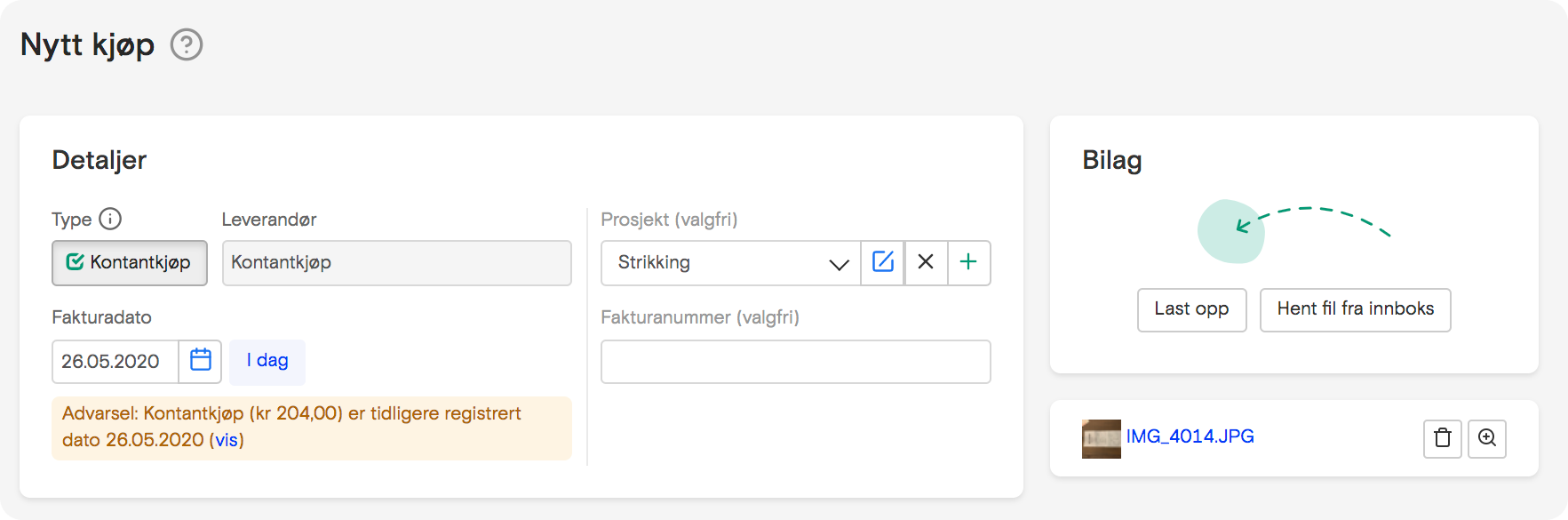Click the edit icon beside the Strikking project
The height and width of the screenshot is (520, 1568).
882,263
